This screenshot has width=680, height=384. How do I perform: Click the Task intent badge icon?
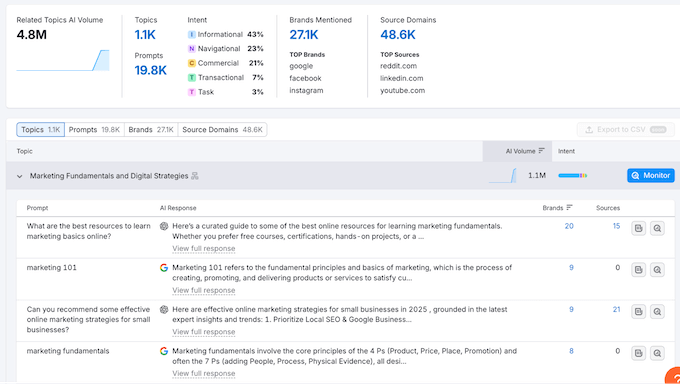point(192,92)
